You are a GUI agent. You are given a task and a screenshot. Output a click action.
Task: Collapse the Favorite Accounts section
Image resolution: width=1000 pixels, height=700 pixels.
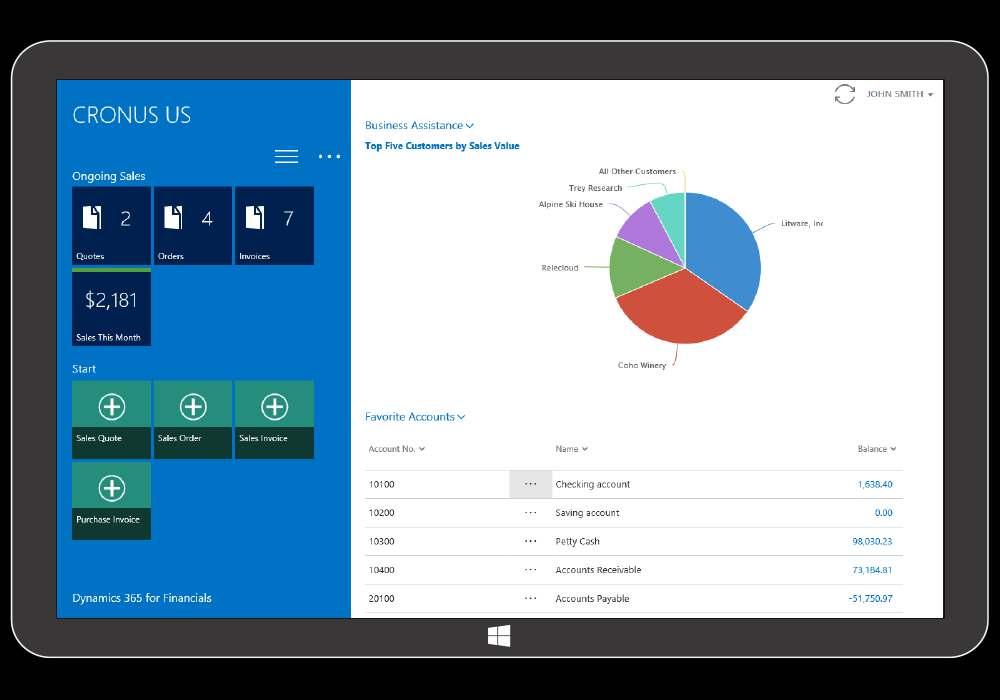[x=415, y=417]
